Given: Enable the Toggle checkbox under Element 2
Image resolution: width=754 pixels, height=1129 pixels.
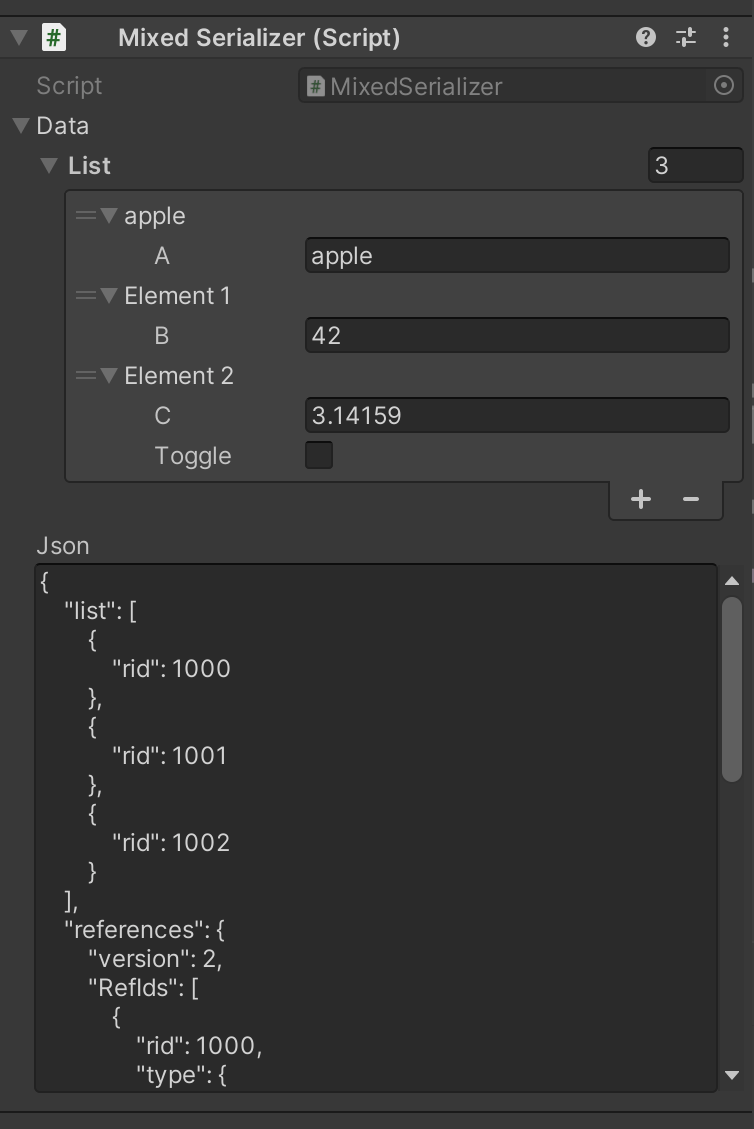Looking at the screenshot, I should [318, 455].
